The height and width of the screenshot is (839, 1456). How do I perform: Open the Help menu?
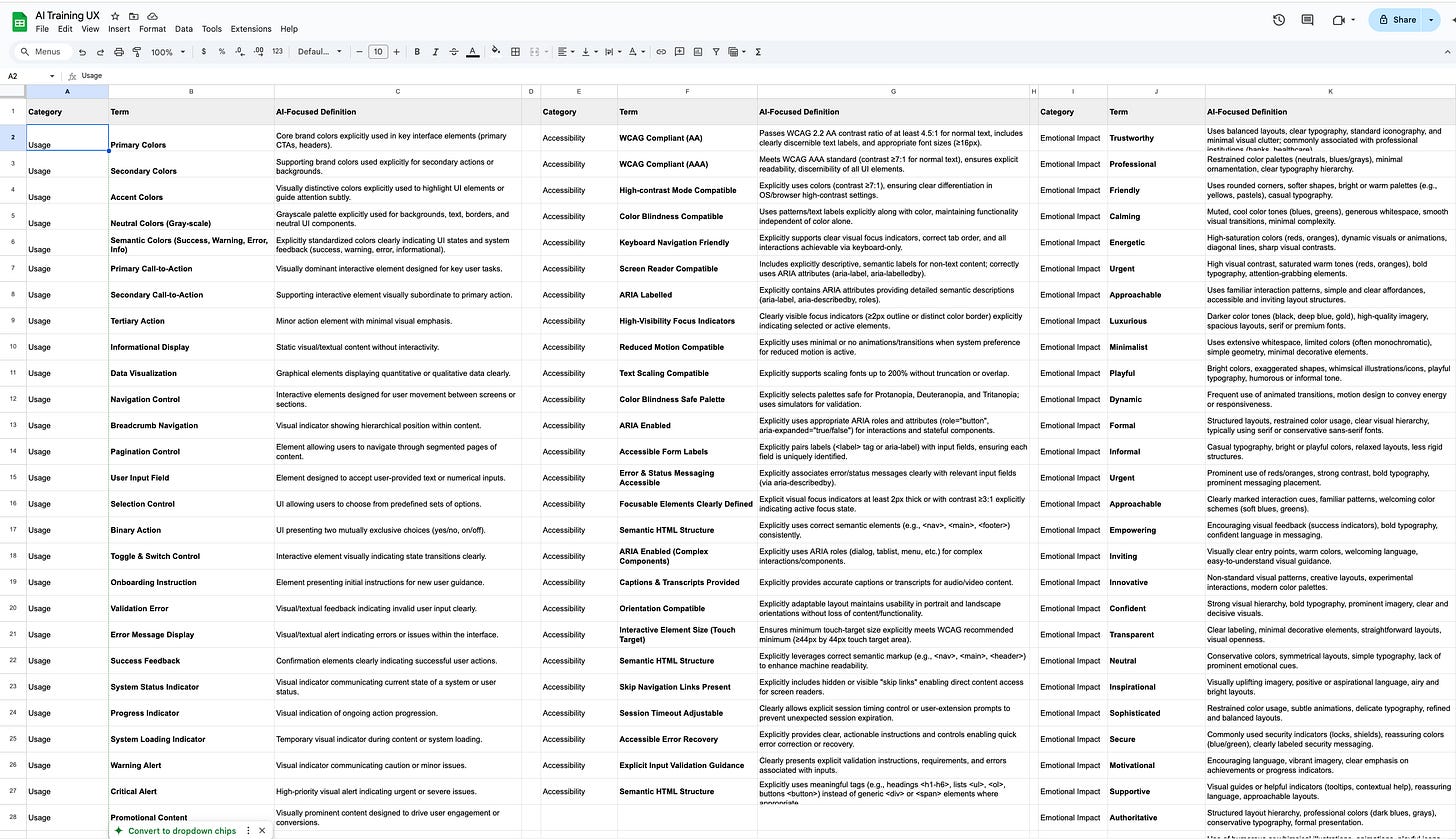pyautogui.click(x=289, y=29)
